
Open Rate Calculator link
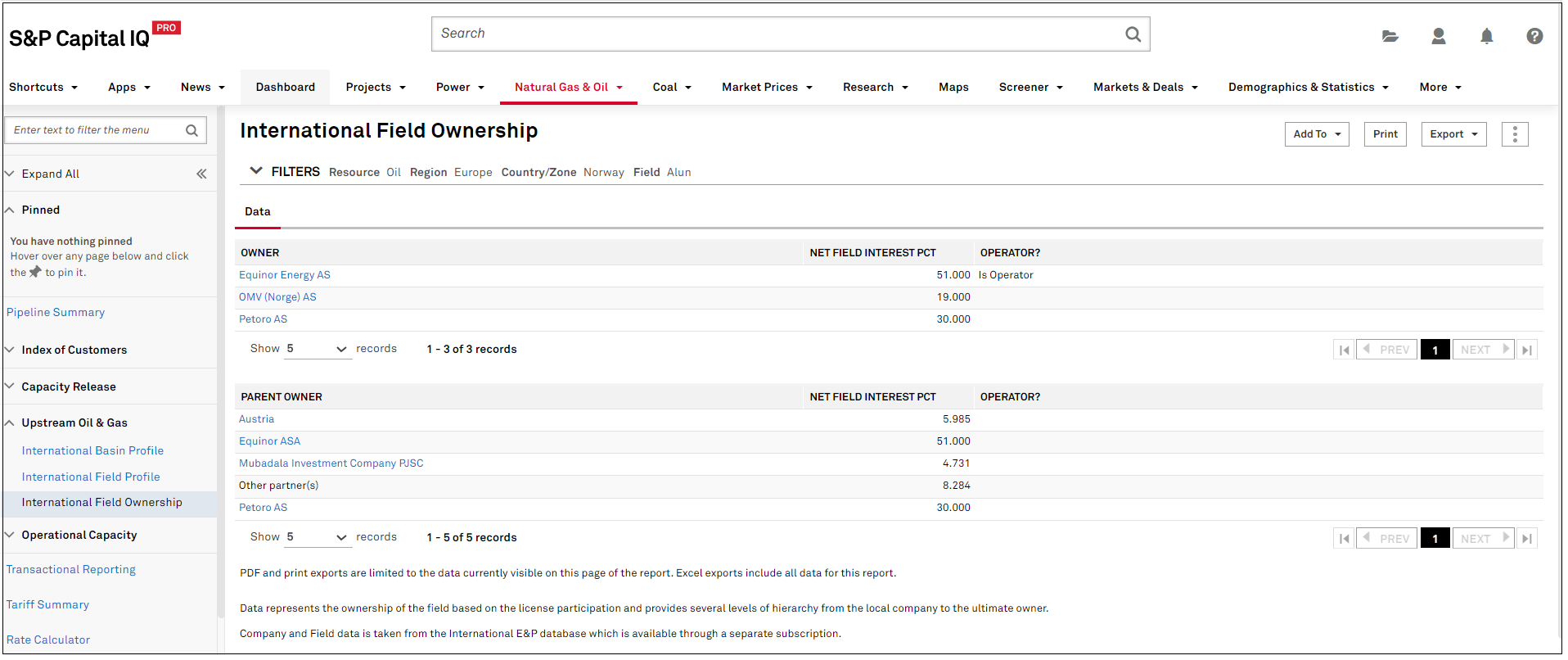pos(48,640)
